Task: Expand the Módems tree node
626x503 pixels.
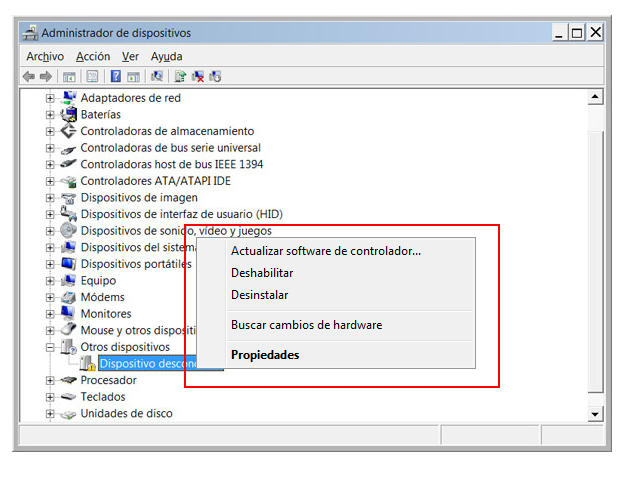Action: (x=50, y=297)
